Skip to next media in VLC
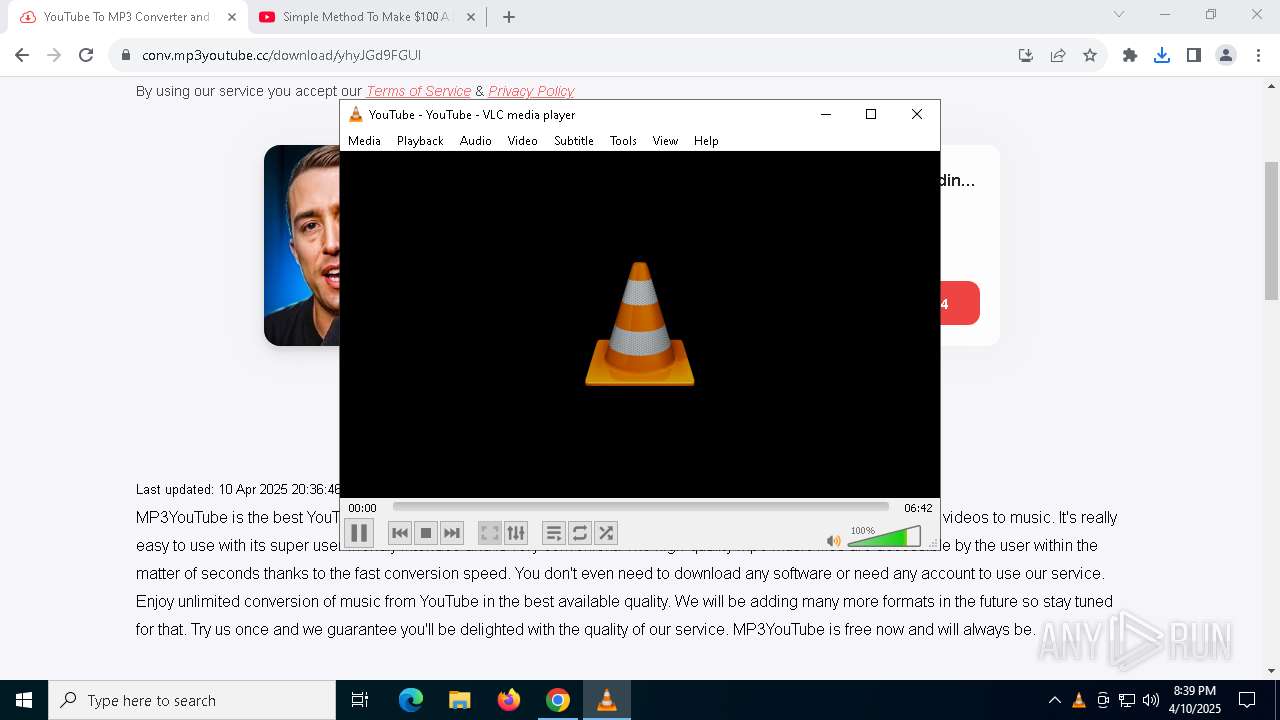The width and height of the screenshot is (1280, 720). (x=452, y=533)
